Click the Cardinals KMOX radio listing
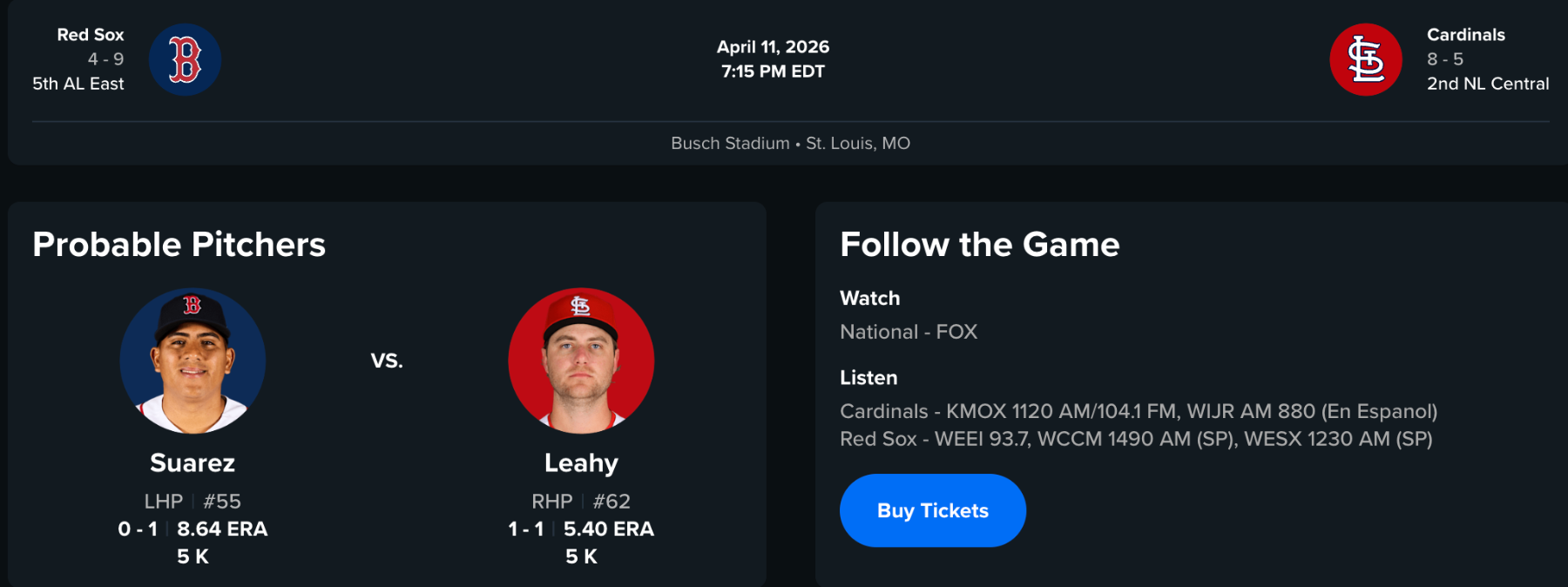1568x587 pixels. pyautogui.click(x=1138, y=411)
